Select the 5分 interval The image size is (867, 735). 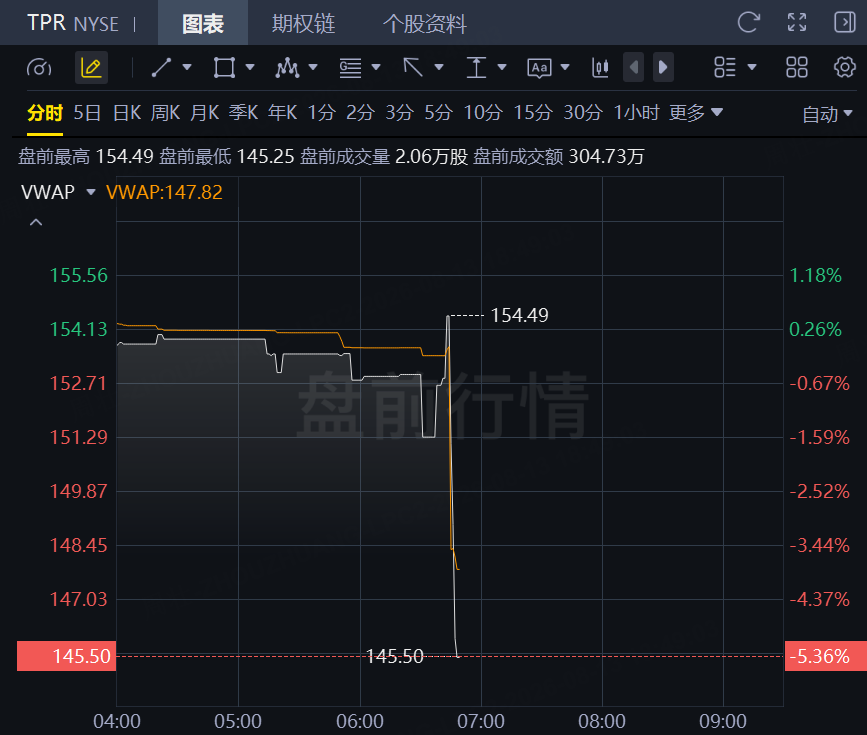click(438, 113)
